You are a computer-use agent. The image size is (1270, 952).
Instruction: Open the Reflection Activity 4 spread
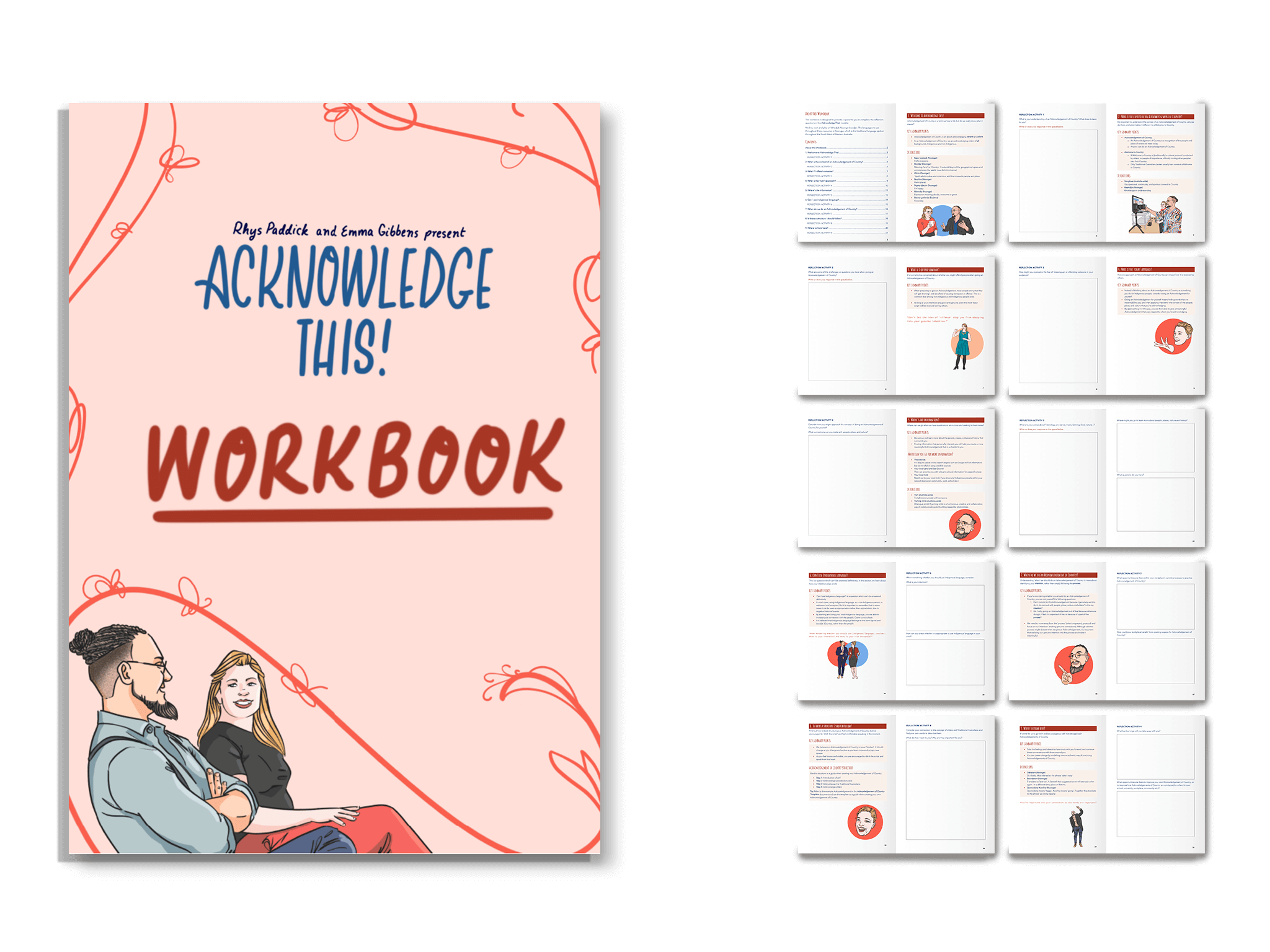pos(896,478)
